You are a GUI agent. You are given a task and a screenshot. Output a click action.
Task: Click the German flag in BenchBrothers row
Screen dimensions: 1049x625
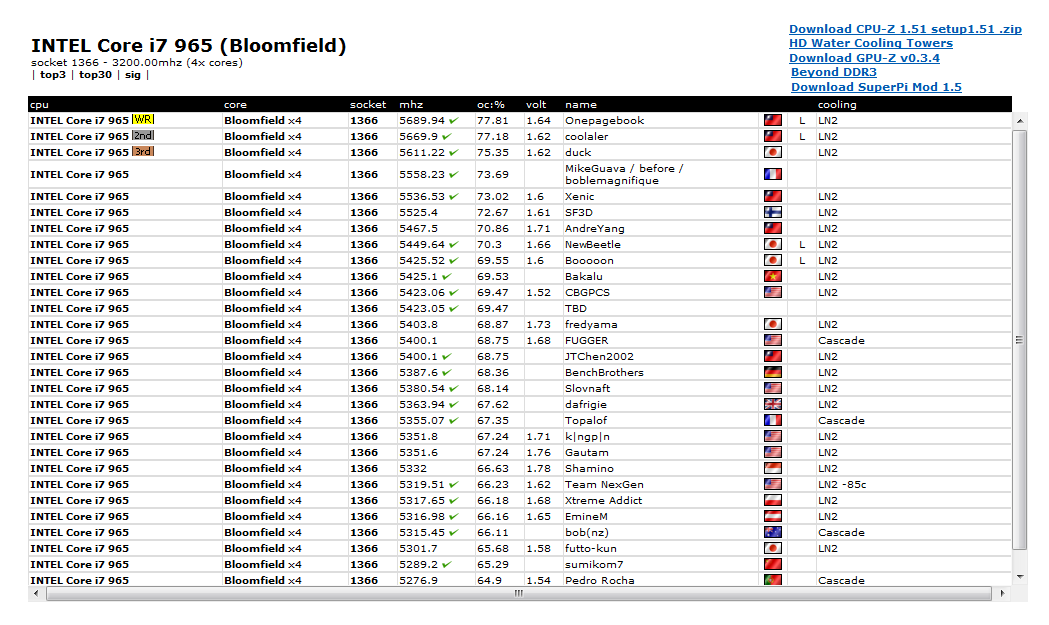[x=773, y=373]
